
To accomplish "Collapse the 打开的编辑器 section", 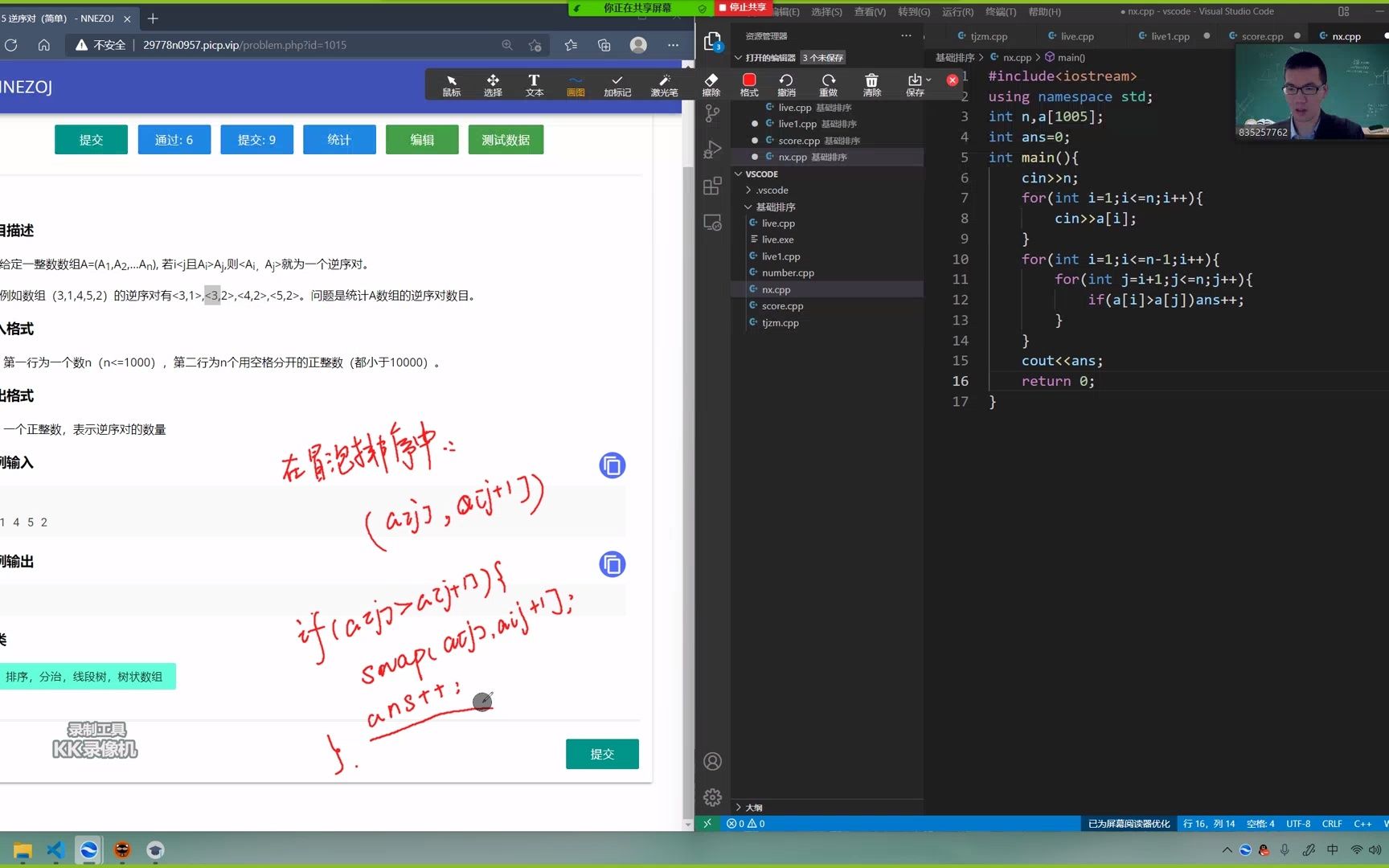I will point(739,58).
